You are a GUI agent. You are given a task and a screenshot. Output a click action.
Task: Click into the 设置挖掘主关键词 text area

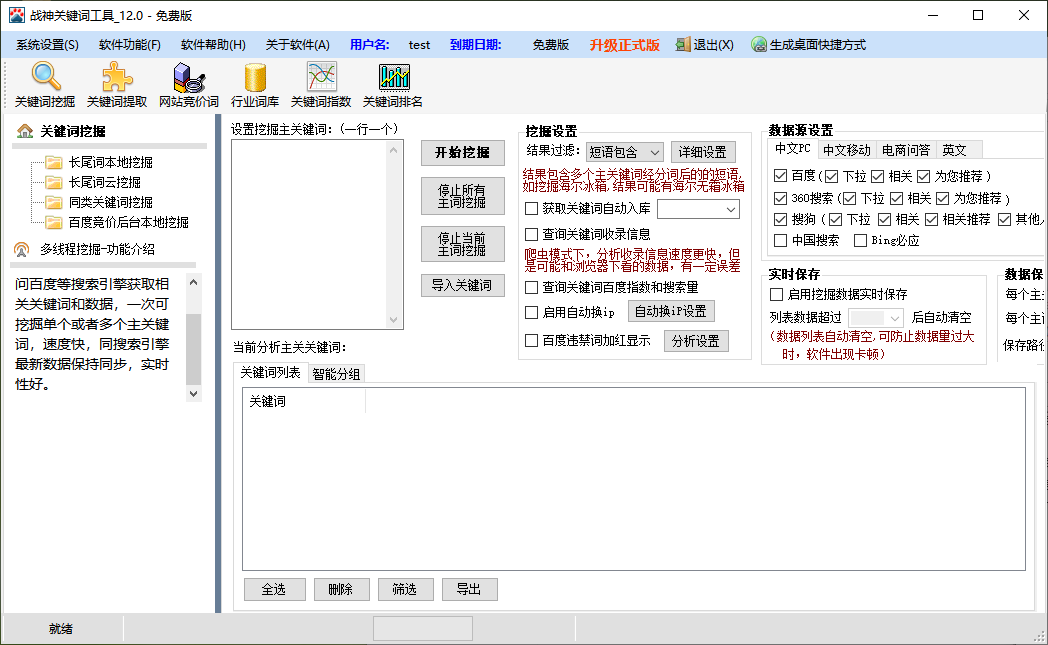point(310,235)
